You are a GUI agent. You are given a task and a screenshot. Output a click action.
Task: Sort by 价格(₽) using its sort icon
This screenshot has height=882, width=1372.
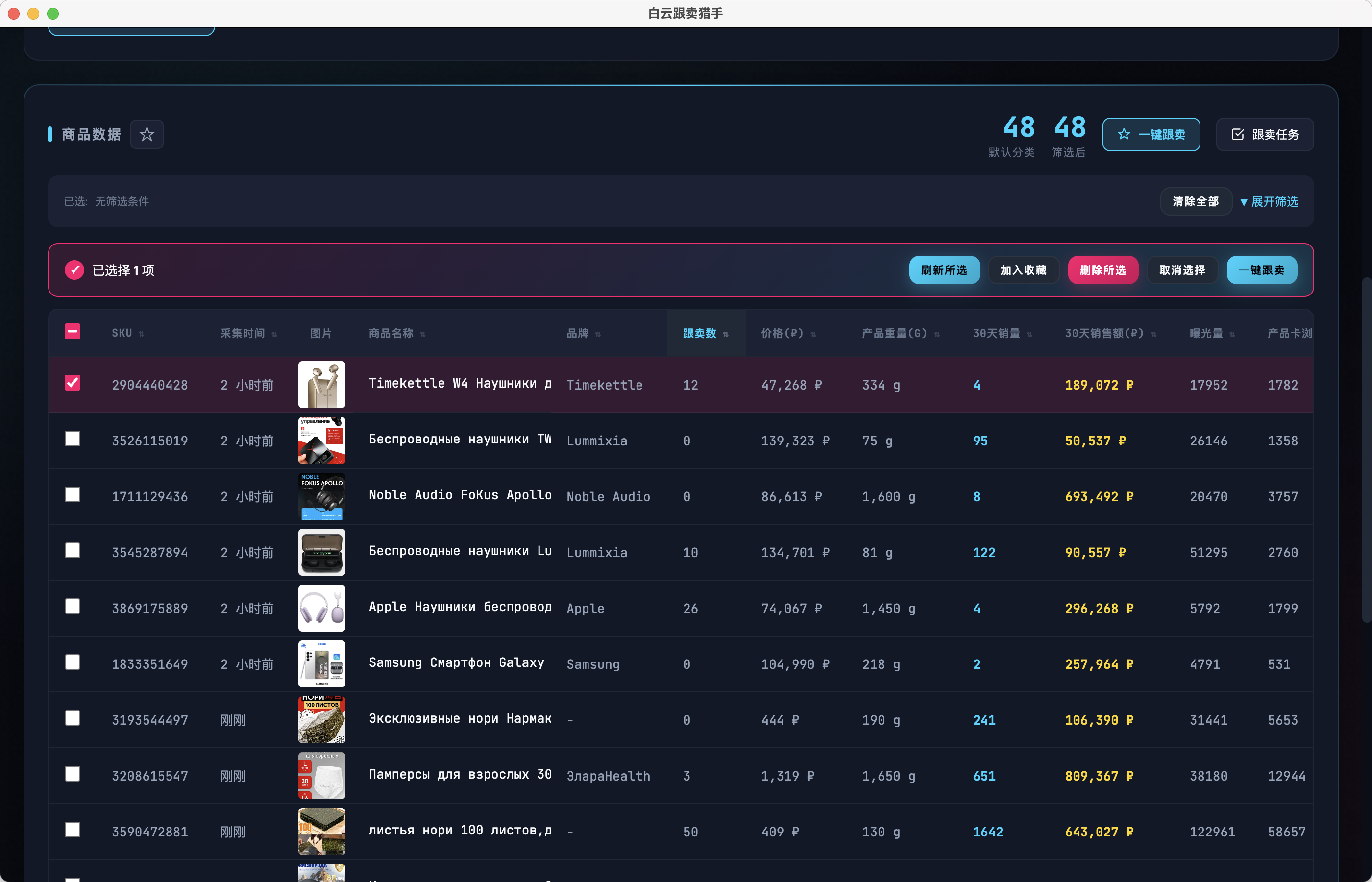click(813, 334)
